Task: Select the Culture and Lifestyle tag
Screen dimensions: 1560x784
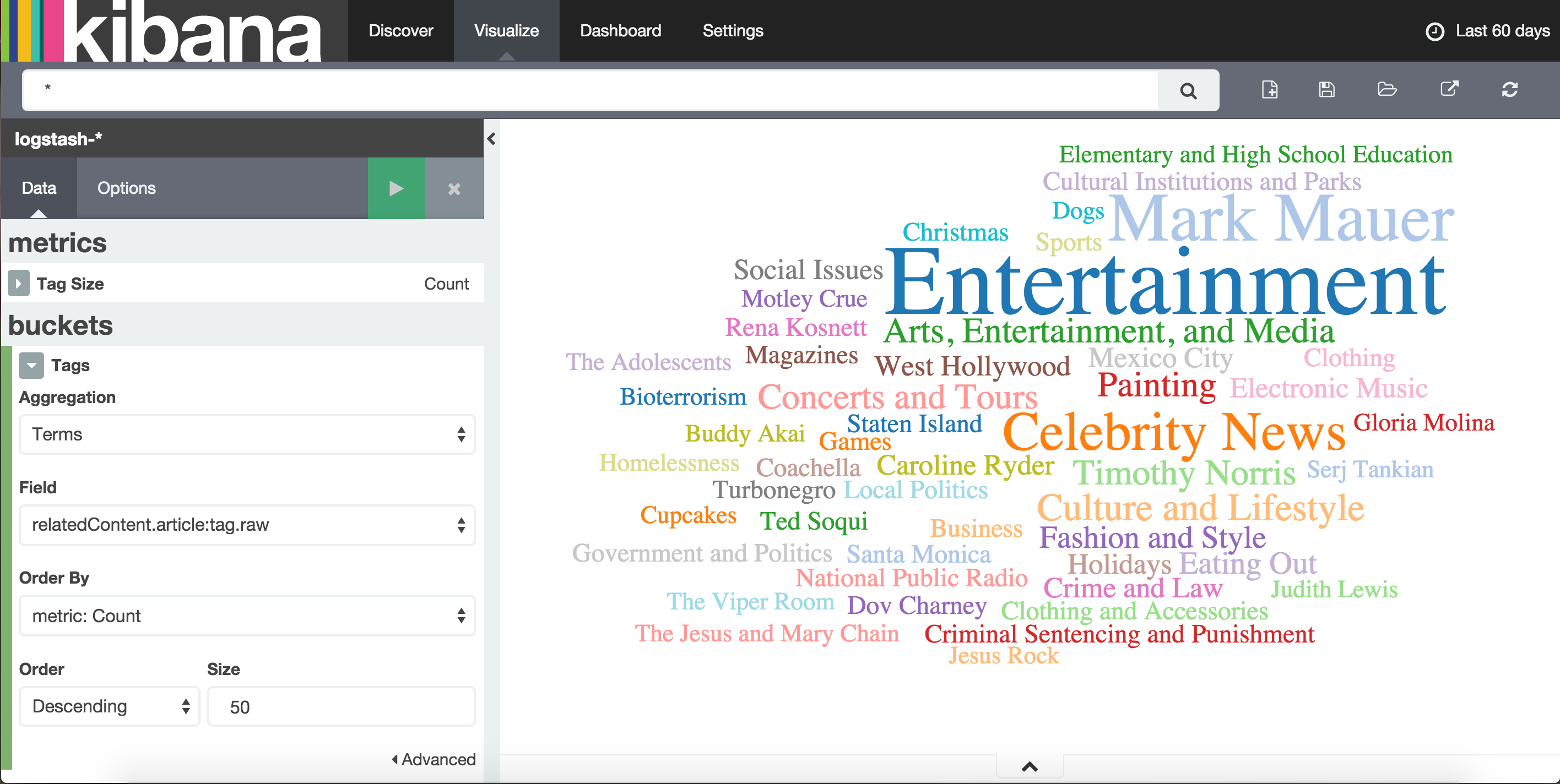Action: (1200, 508)
